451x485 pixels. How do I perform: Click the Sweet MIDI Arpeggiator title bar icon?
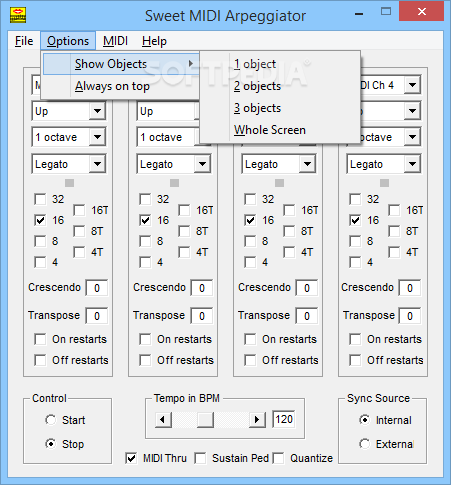point(18,15)
